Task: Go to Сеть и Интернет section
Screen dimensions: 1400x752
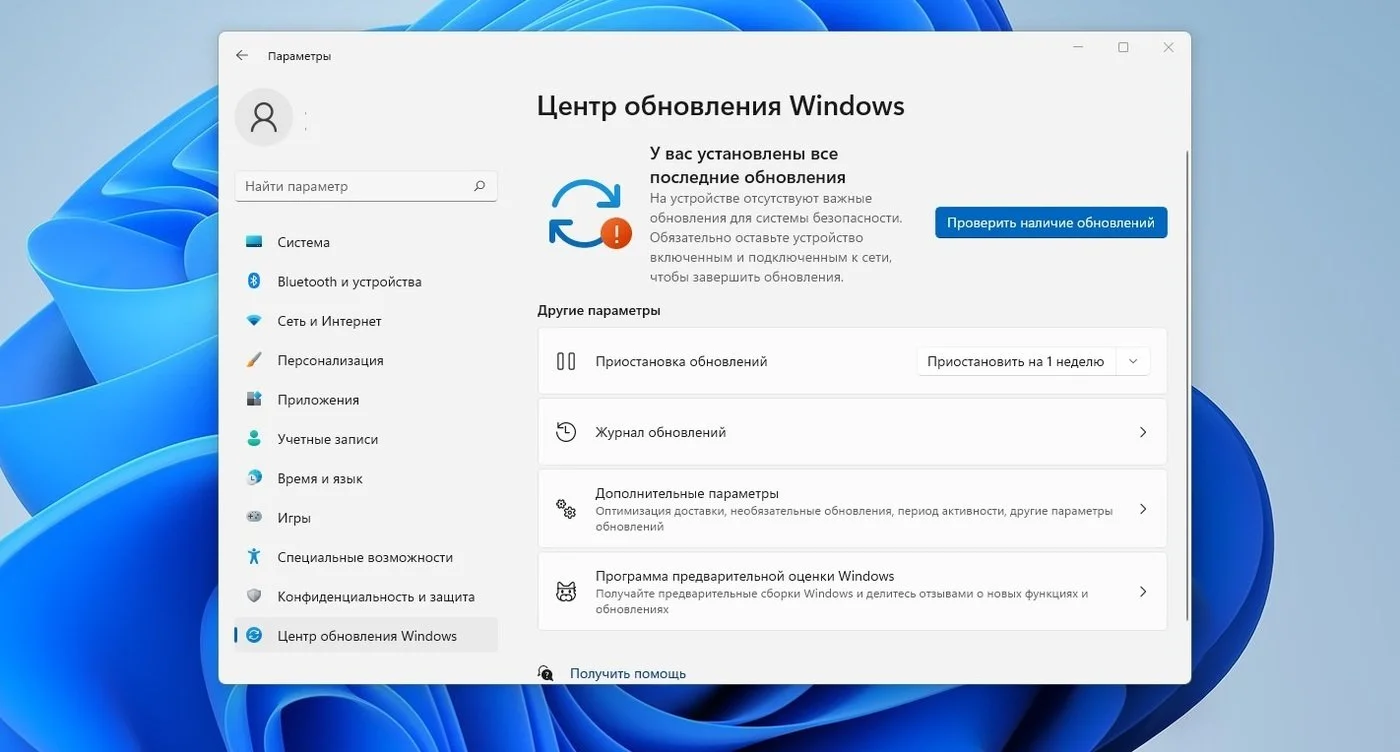Action: coord(366,321)
